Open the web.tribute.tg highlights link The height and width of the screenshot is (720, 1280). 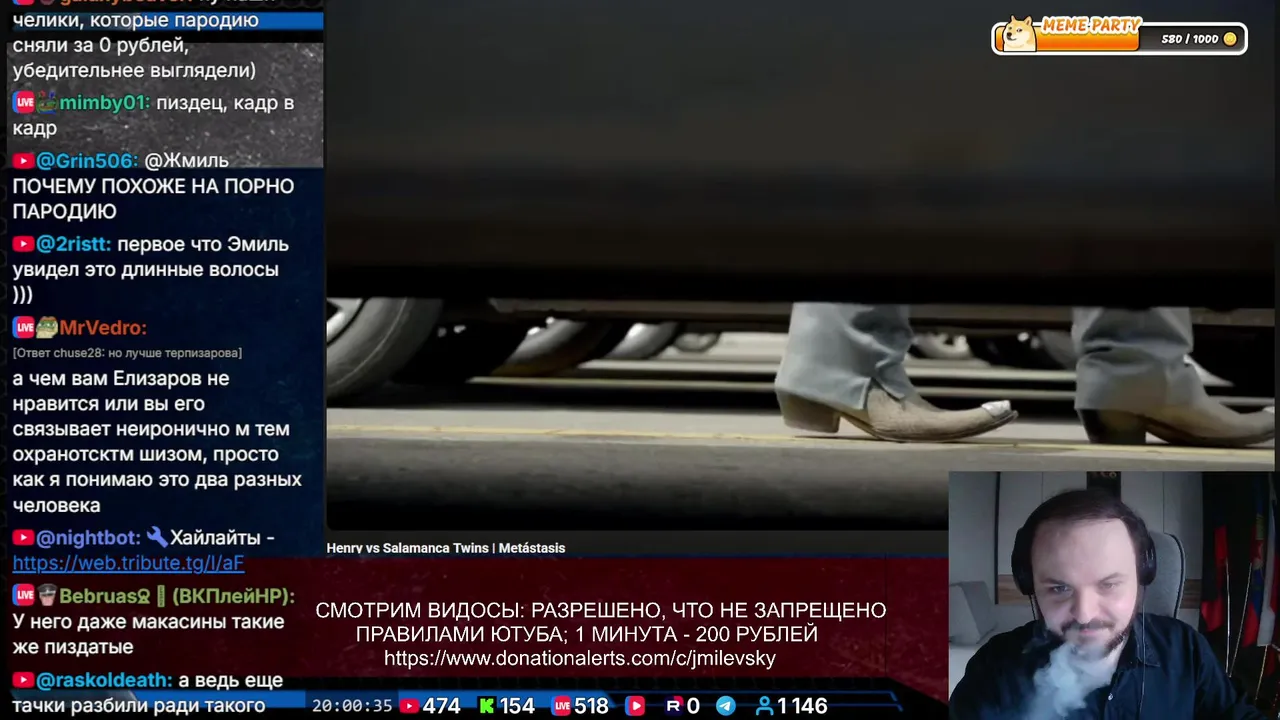click(x=128, y=563)
